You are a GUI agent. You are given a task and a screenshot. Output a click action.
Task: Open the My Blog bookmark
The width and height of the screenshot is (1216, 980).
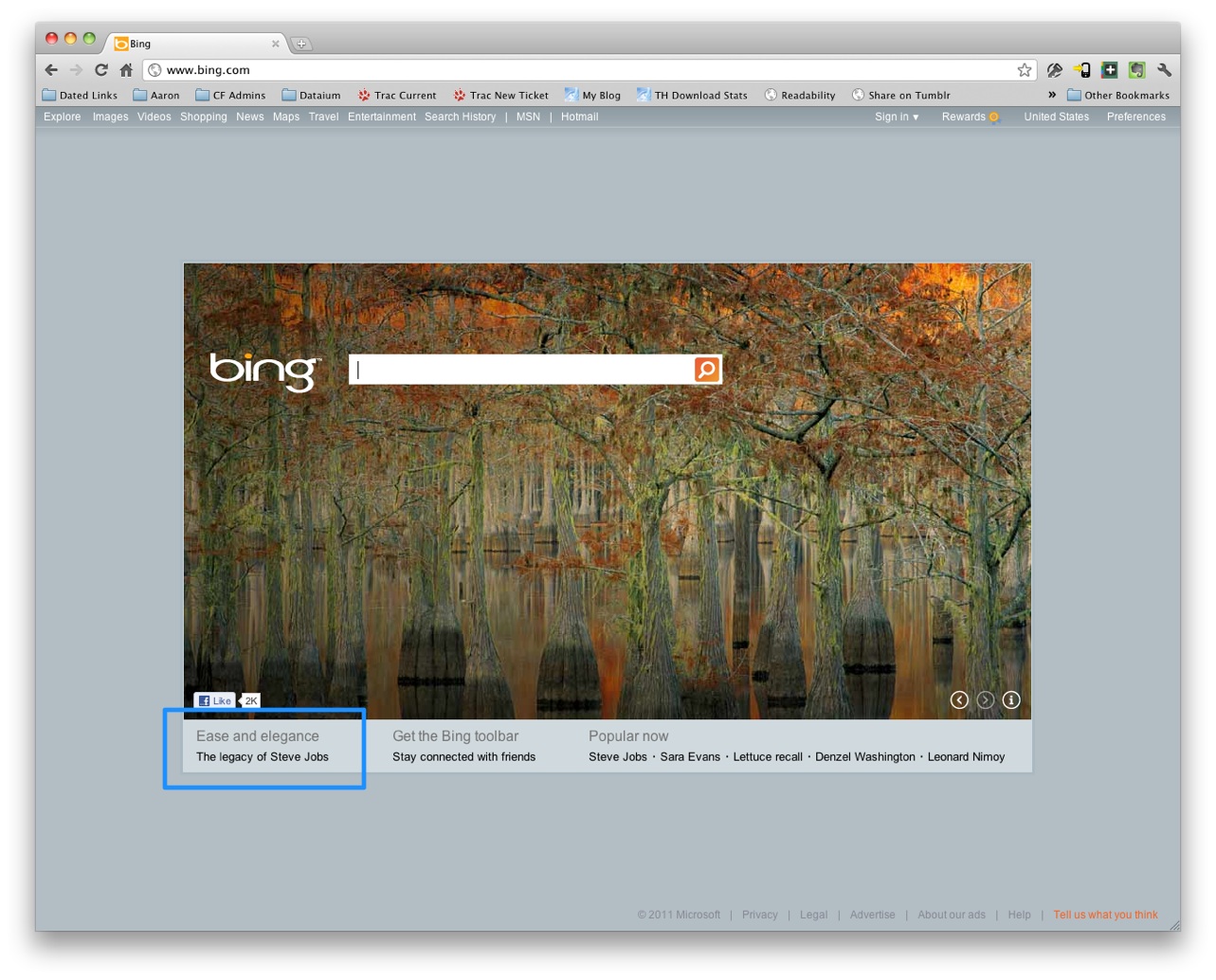[x=592, y=95]
